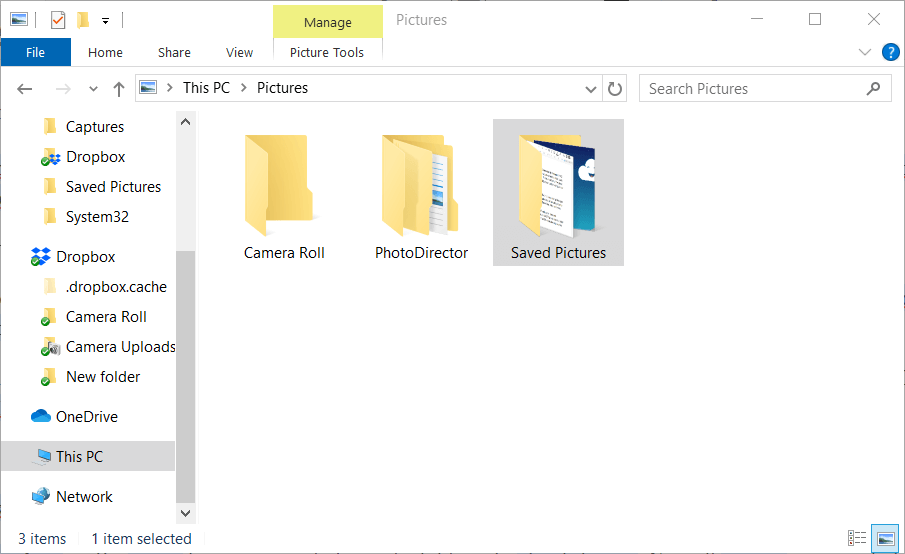Click the Up directory arrow

[x=119, y=89]
